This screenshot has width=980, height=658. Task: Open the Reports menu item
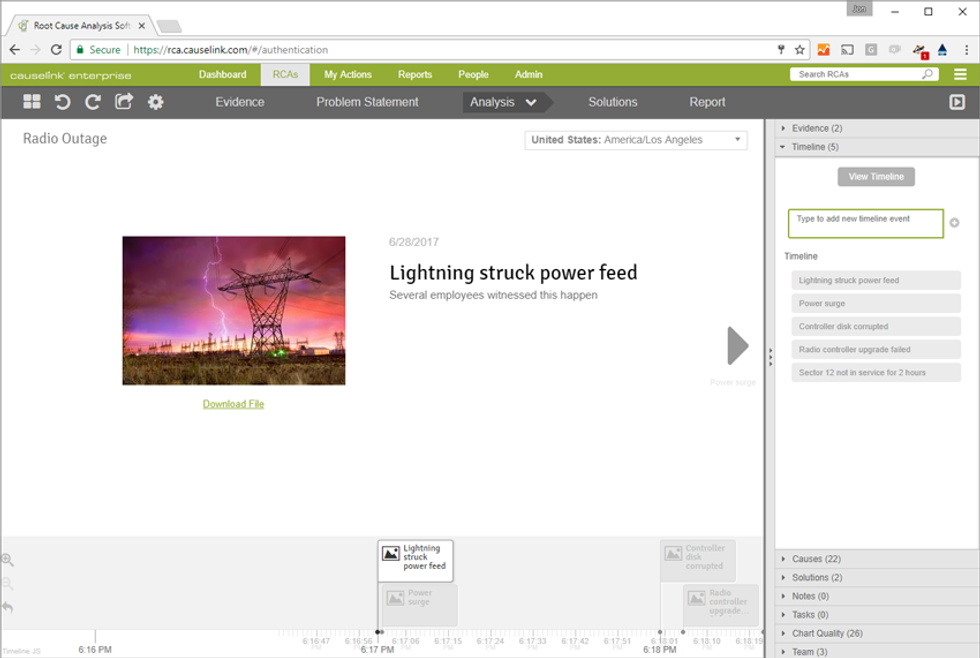[414, 73]
